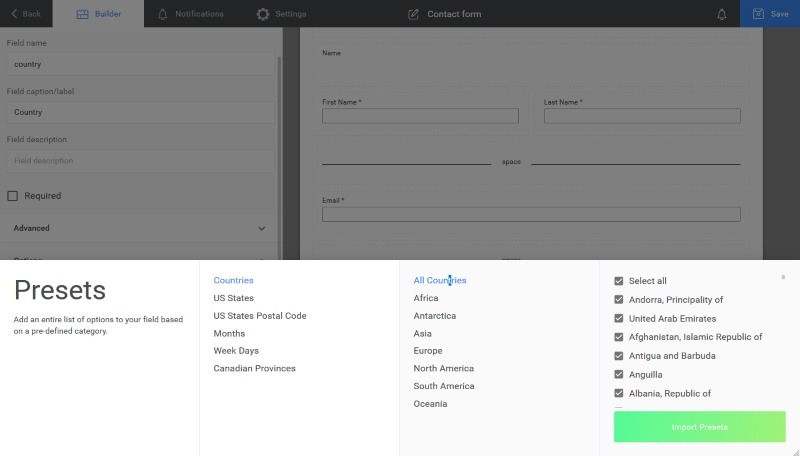Click the Save disk icon
The width and height of the screenshot is (800, 456).
pos(757,14)
